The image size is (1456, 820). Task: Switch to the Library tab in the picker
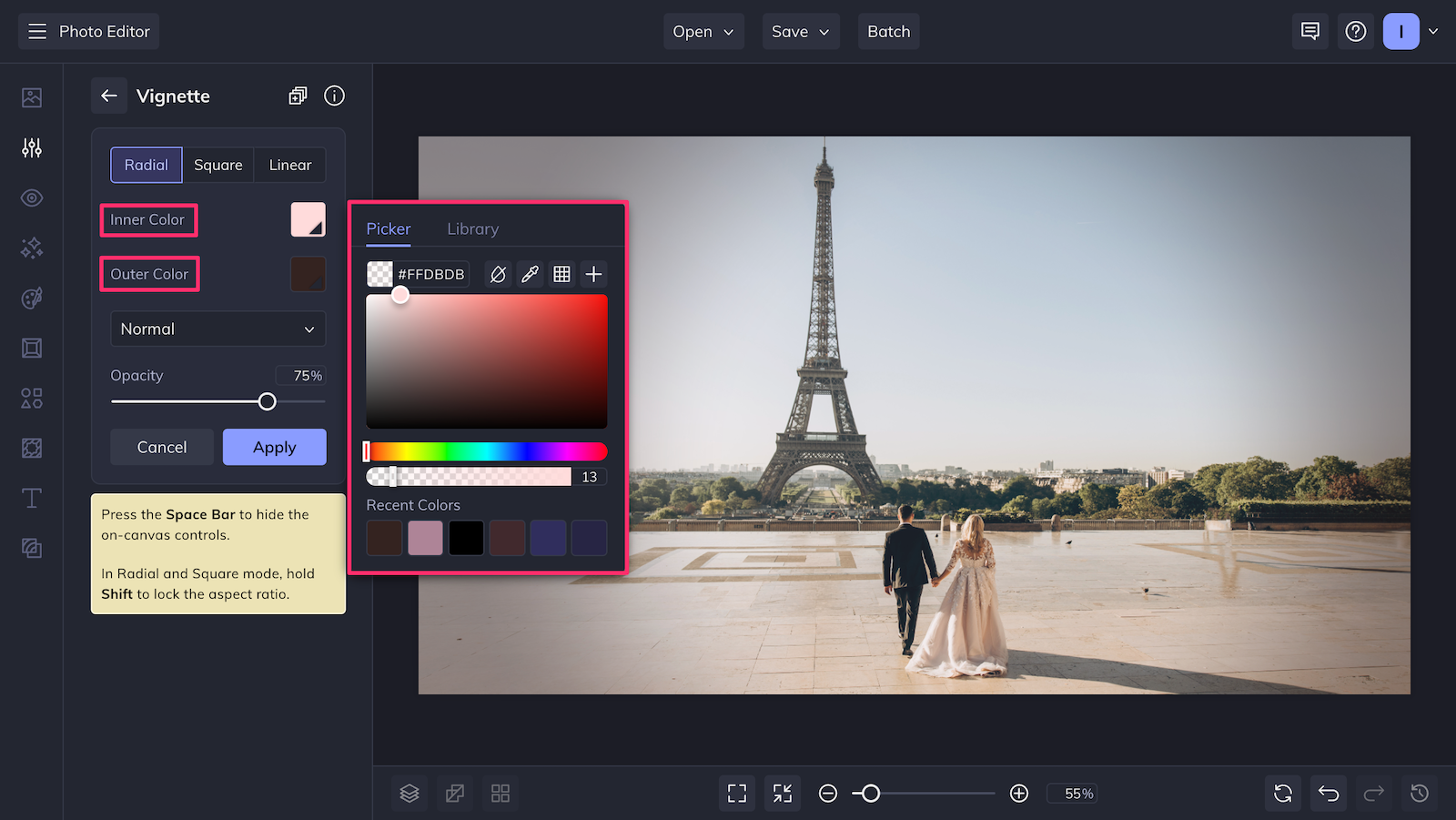pos(472,228)
